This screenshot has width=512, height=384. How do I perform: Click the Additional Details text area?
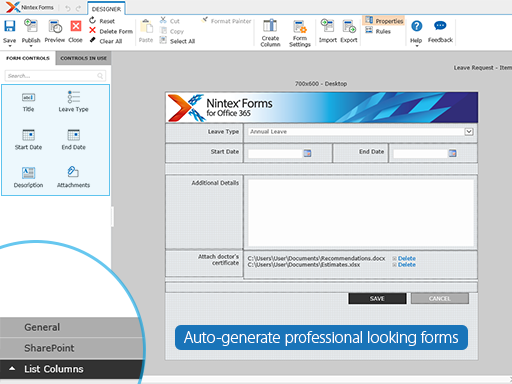361,213
